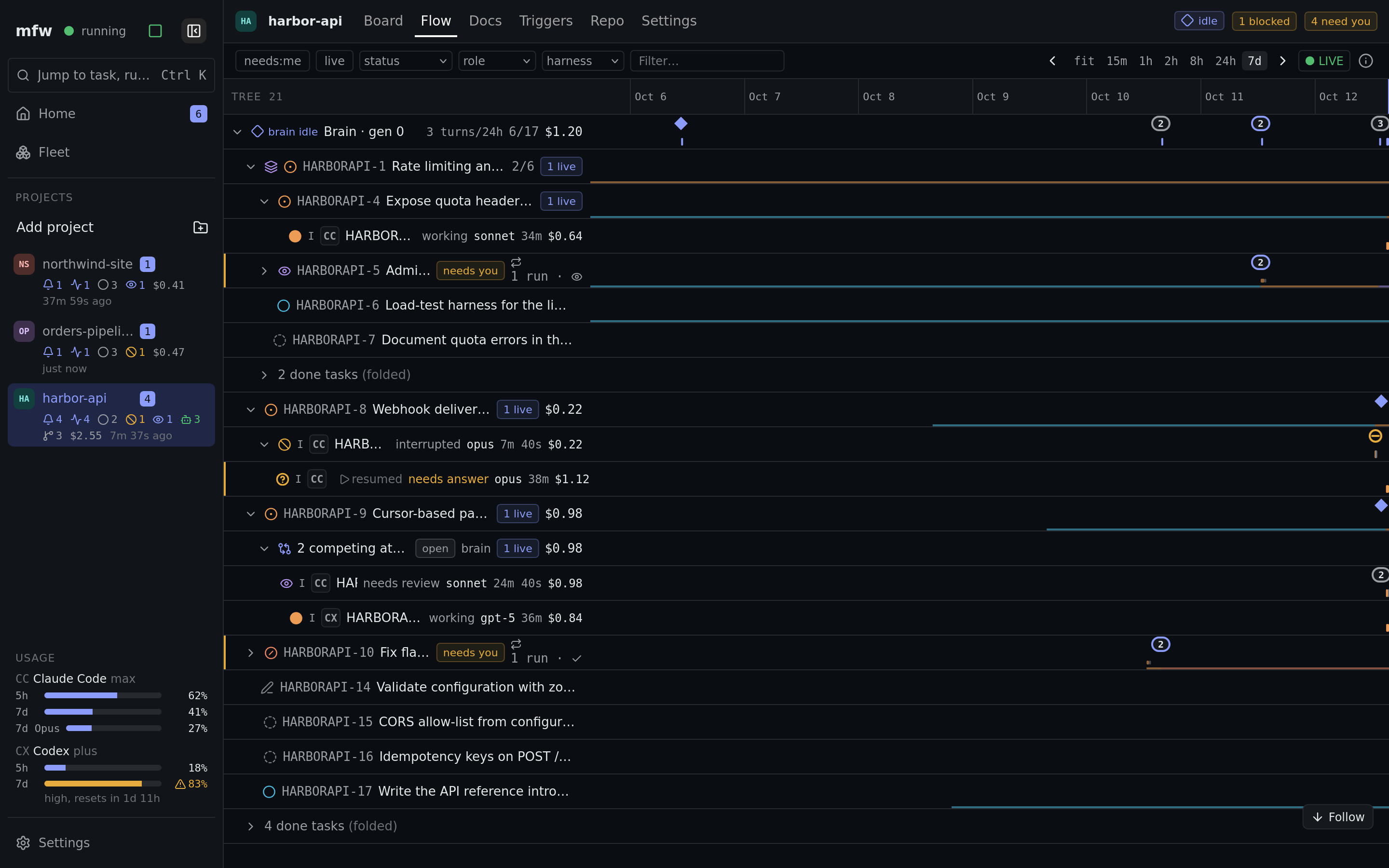Click the 1 blocked badge

[x=1264, y=21]
